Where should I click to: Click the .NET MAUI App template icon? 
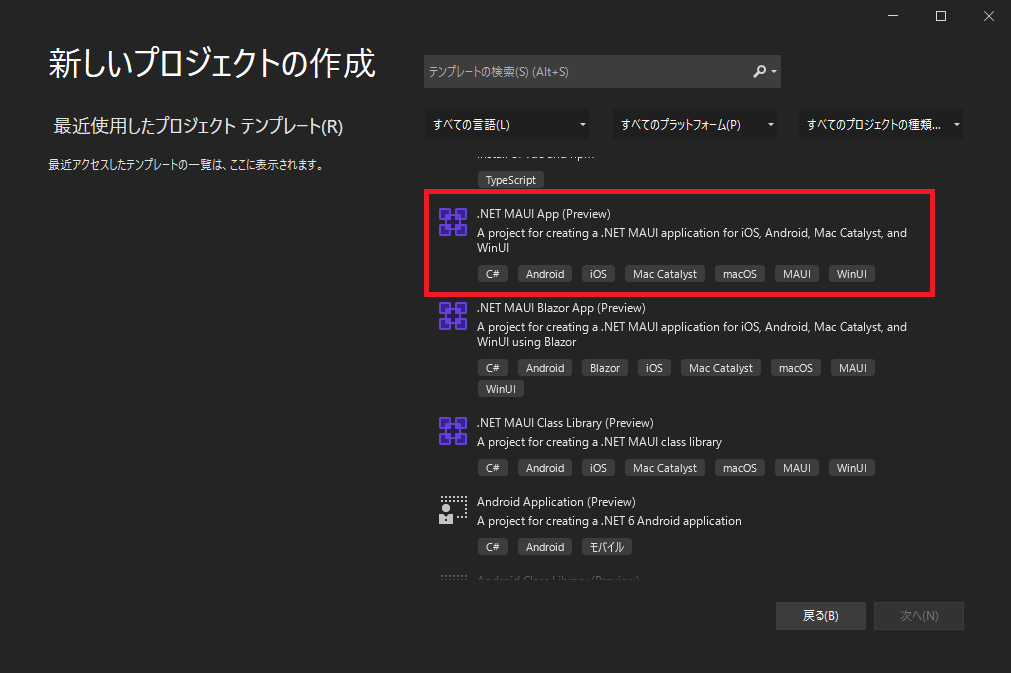coord(453,222)
